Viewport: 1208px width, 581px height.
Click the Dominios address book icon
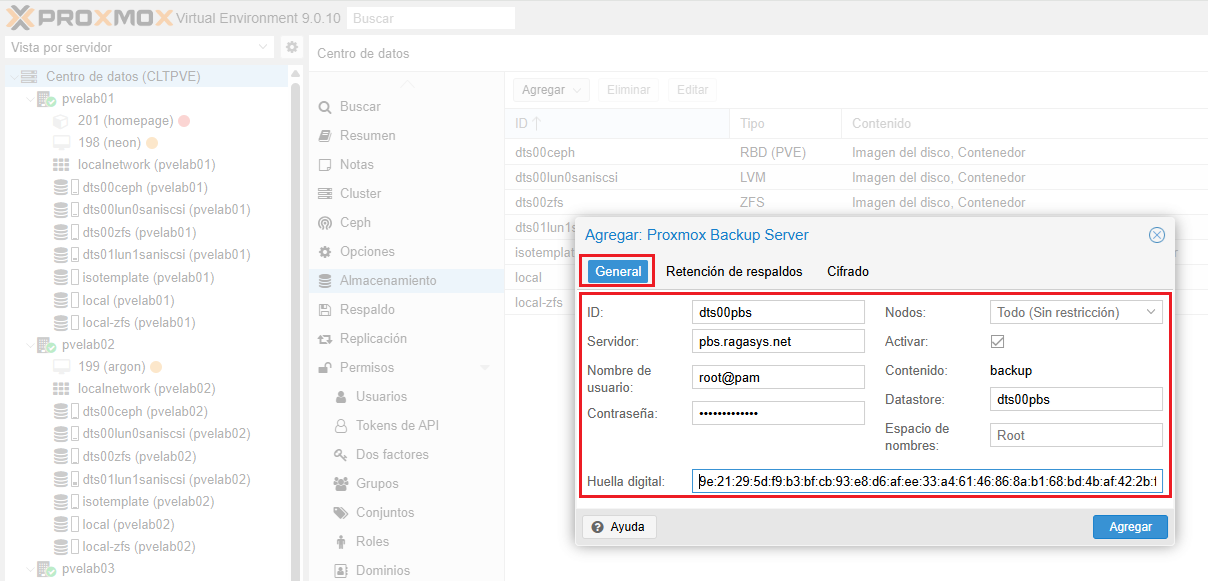click(340, 571)
